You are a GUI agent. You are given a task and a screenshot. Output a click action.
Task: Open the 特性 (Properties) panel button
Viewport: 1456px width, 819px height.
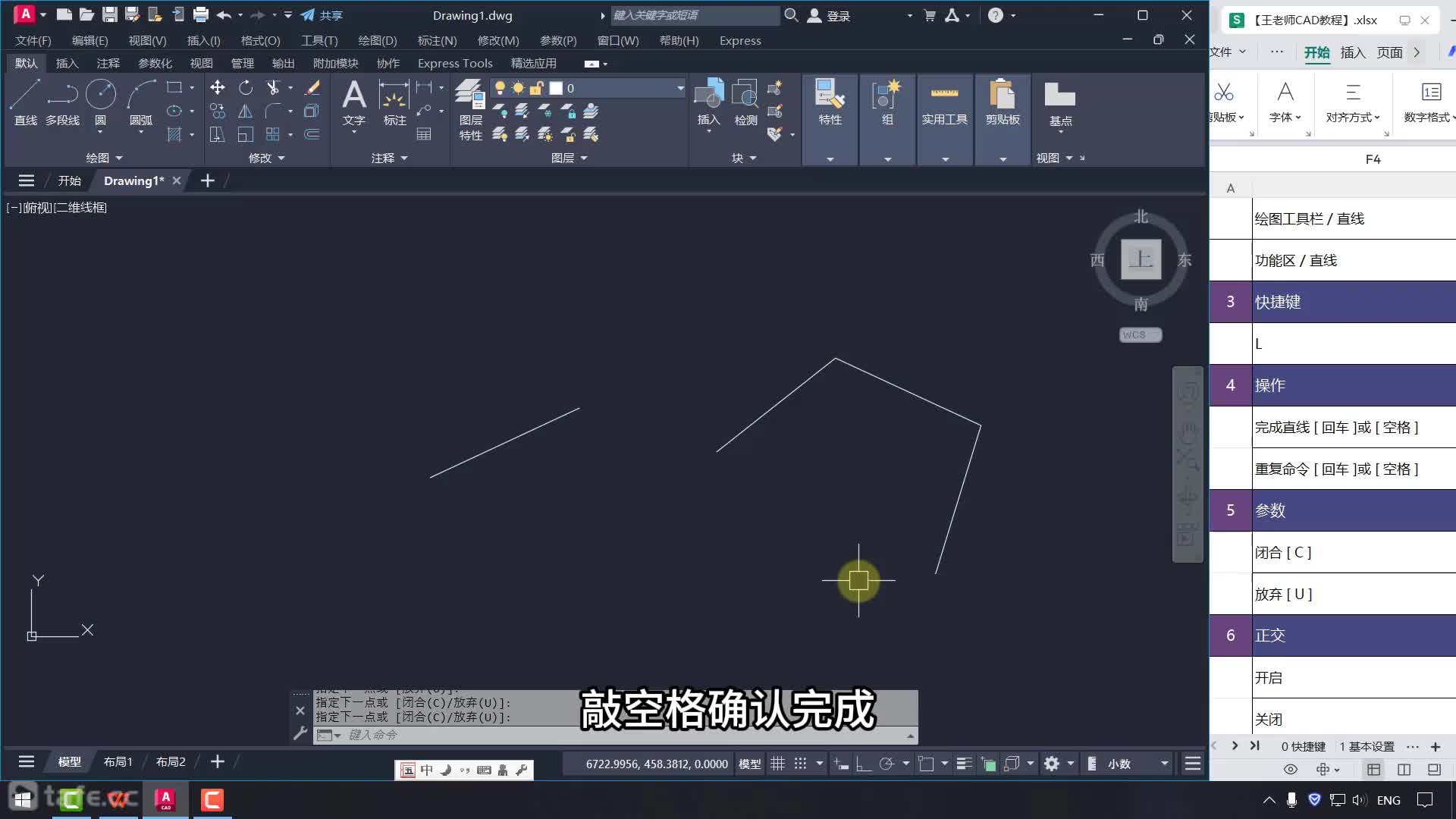tap(830, 102)
